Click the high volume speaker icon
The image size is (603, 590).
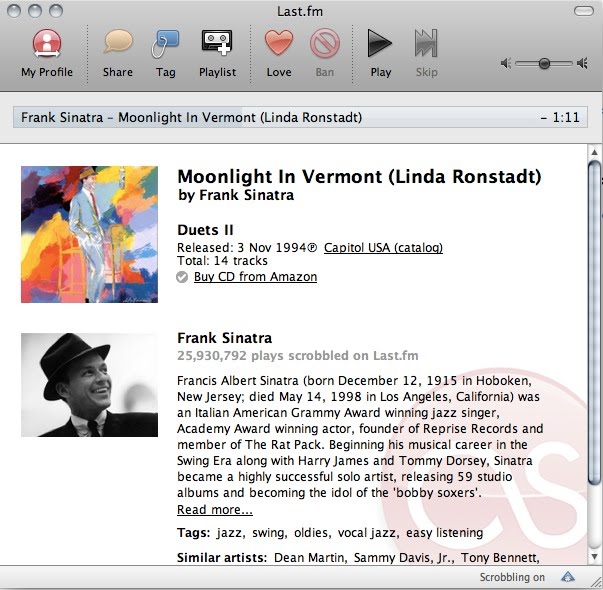coord(582,63)
